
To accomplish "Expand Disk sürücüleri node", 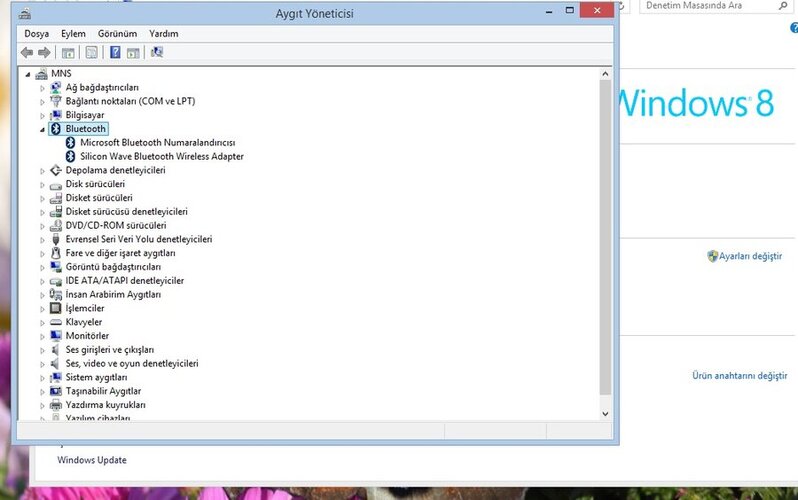I will pyautogui.click(x=42, y=185).
